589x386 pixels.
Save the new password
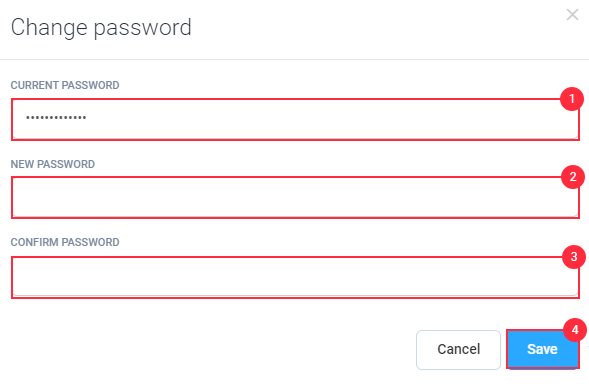[542, 349]
